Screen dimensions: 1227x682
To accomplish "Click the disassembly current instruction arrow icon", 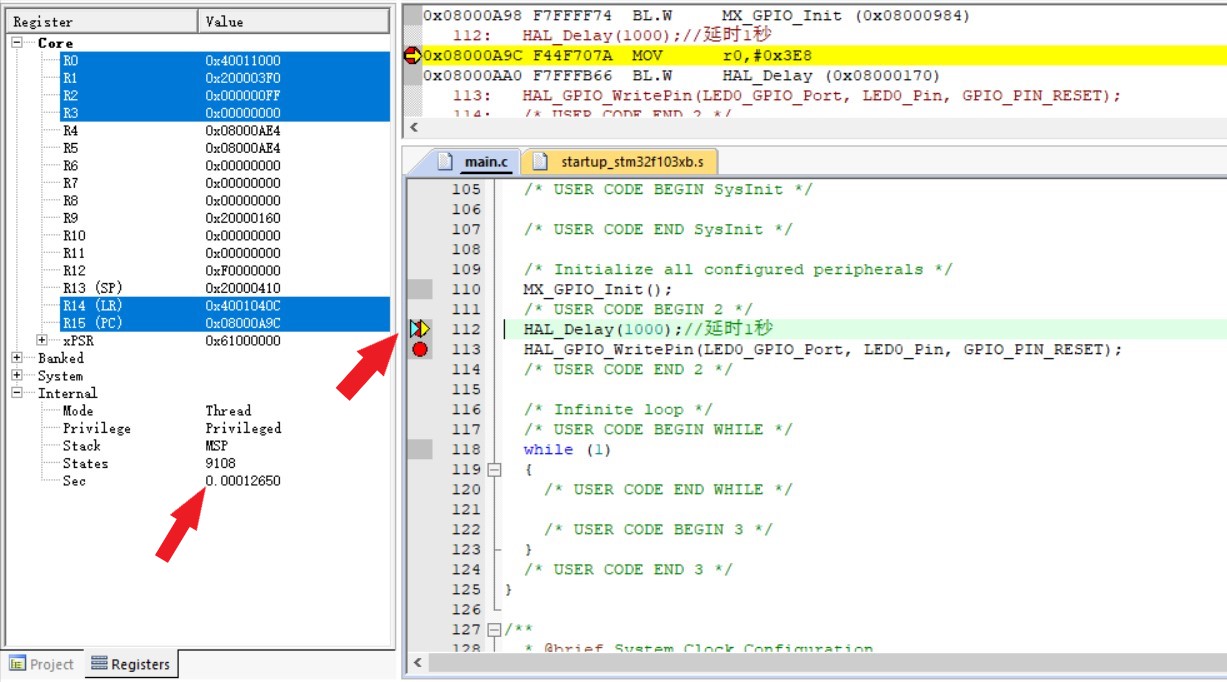I will tap(412, 56).
